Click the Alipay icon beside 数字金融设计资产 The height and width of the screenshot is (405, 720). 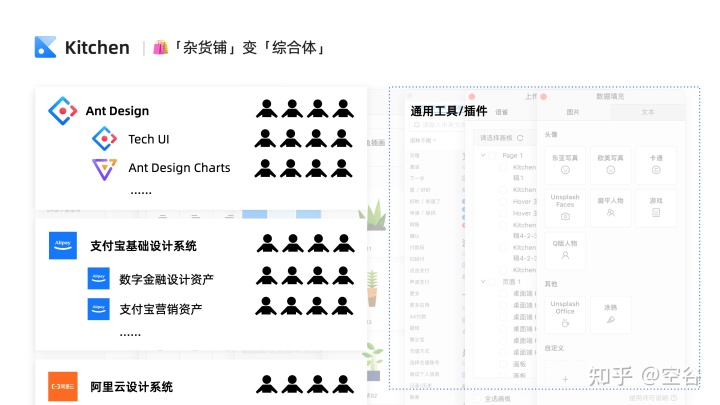(x=99, y=278)
